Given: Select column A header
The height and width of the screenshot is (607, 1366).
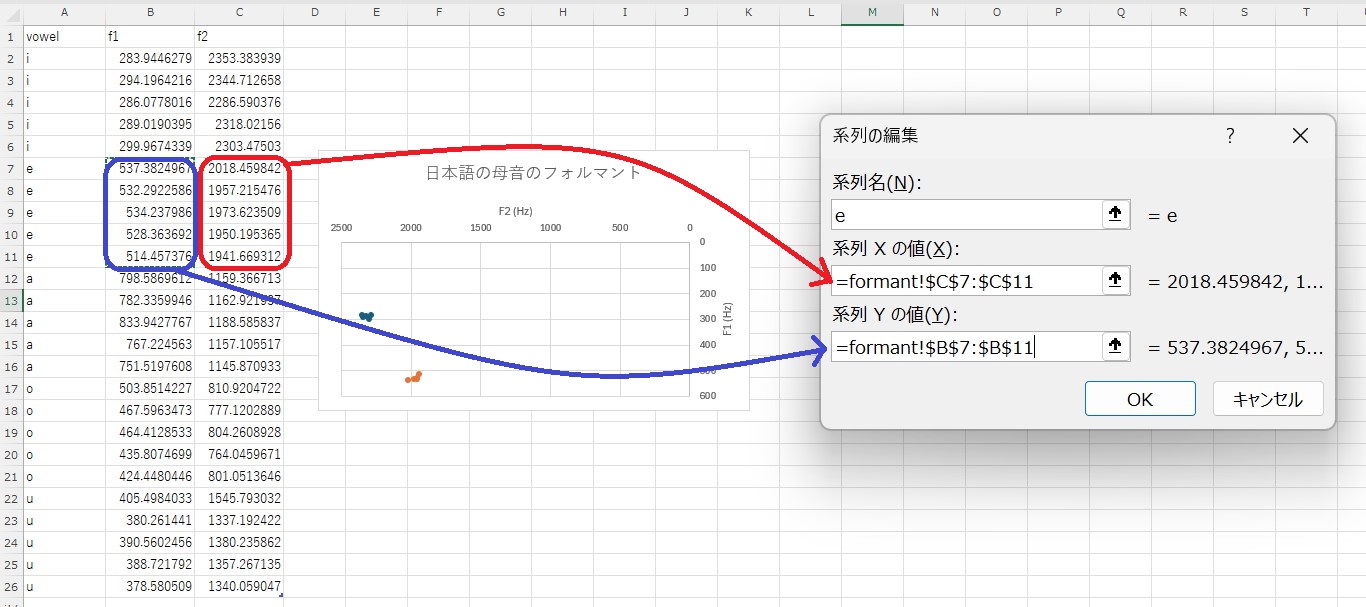Looking at the screenshot, I should click(x=64, y=12).
